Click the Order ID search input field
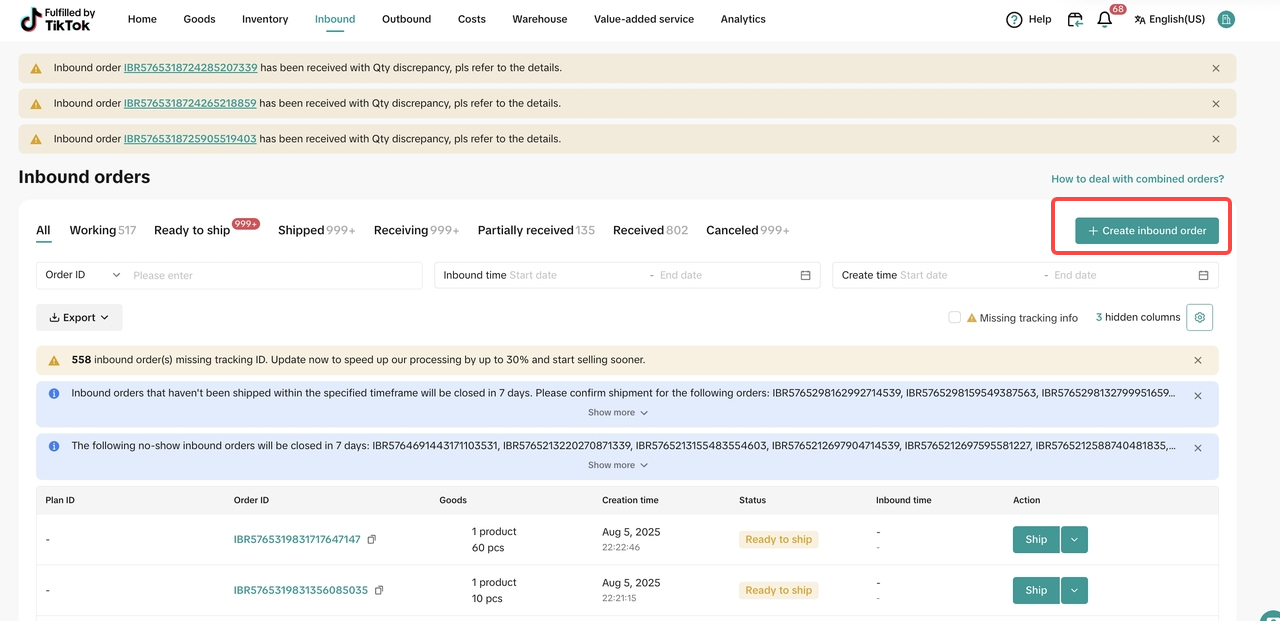The width and height of the screenshot is (1280, 621). click(x=272, y=275)
